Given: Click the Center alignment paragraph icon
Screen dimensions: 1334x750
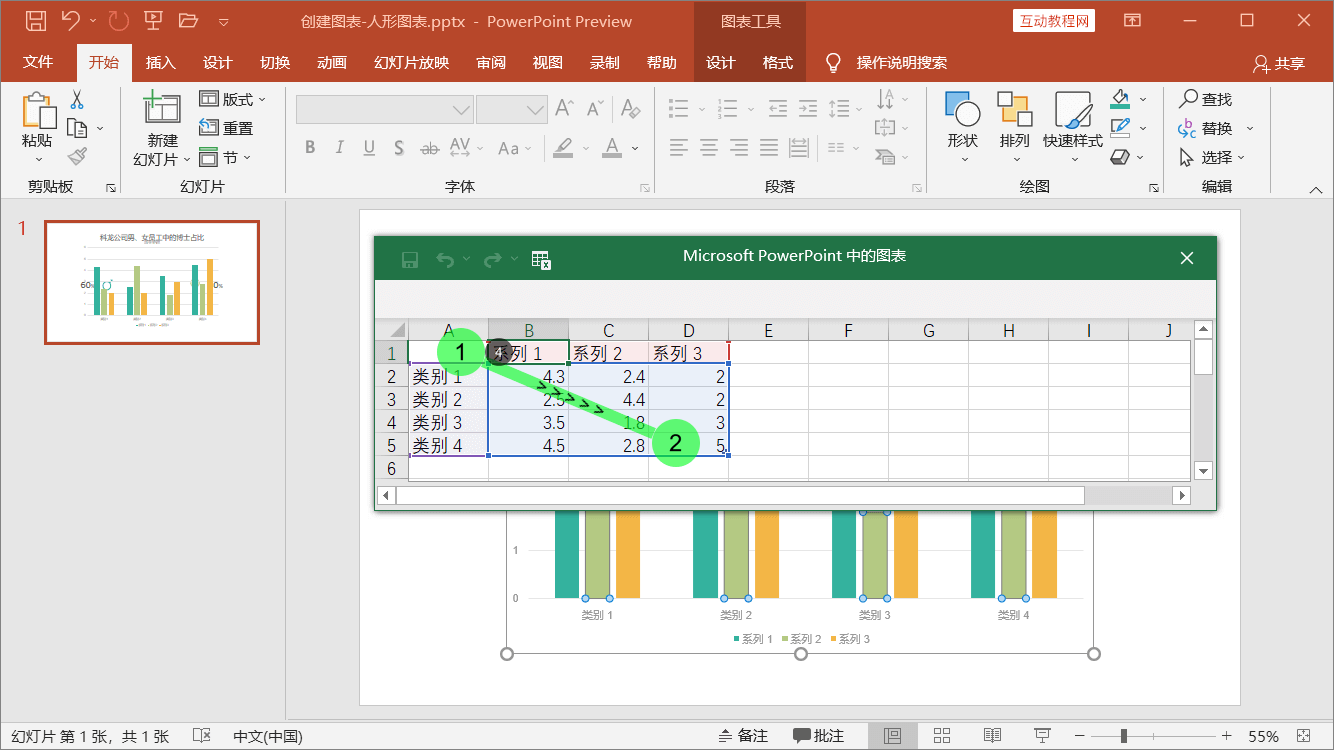Looking at the screenshot, I should pos(709,148).
